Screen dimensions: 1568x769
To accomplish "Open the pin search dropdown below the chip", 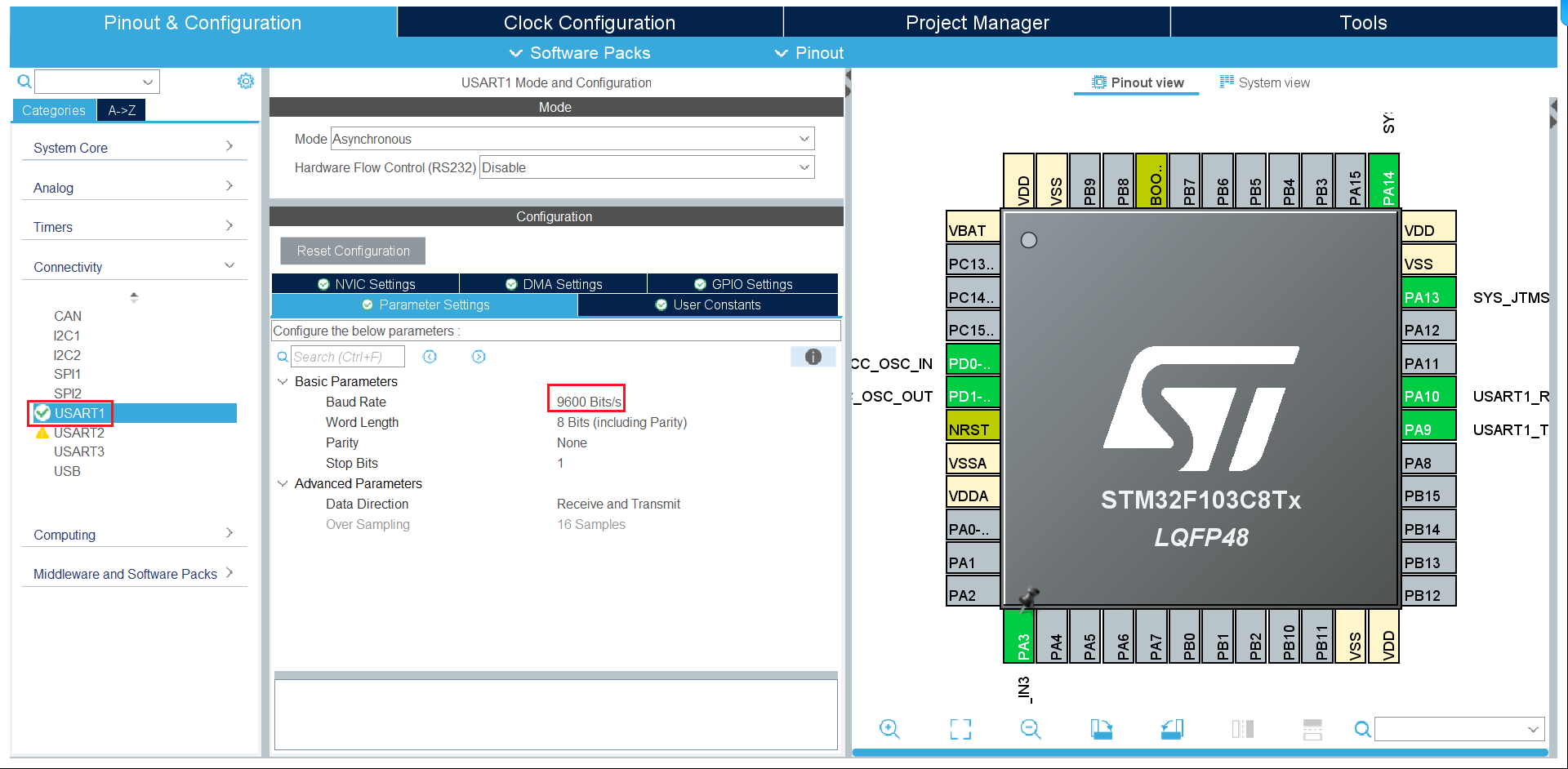I will (1533, 729).
